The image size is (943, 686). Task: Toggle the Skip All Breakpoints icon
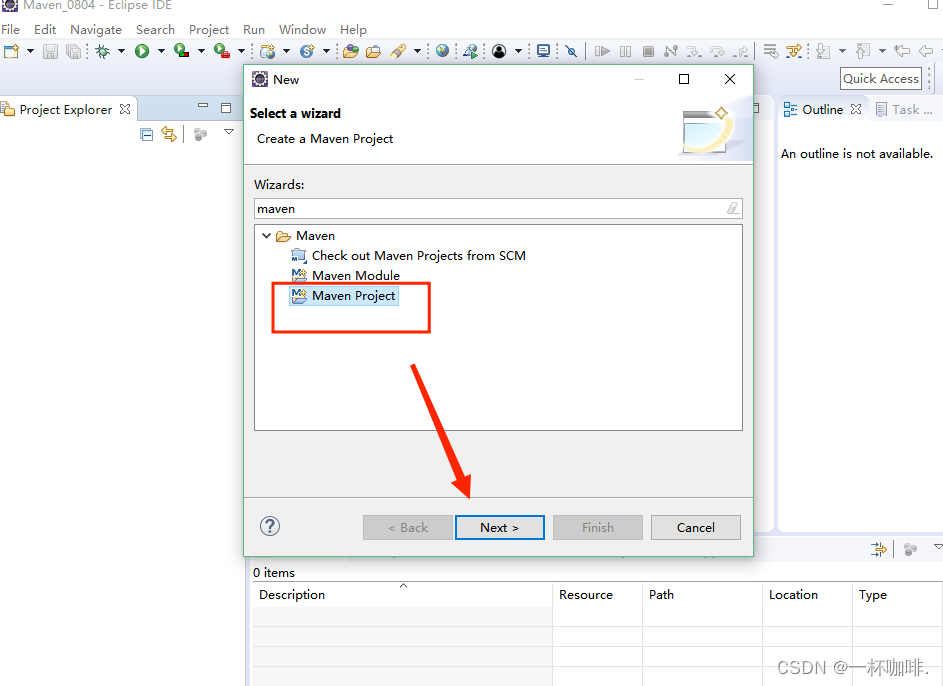pyautogui.click(x=571, y=51)
